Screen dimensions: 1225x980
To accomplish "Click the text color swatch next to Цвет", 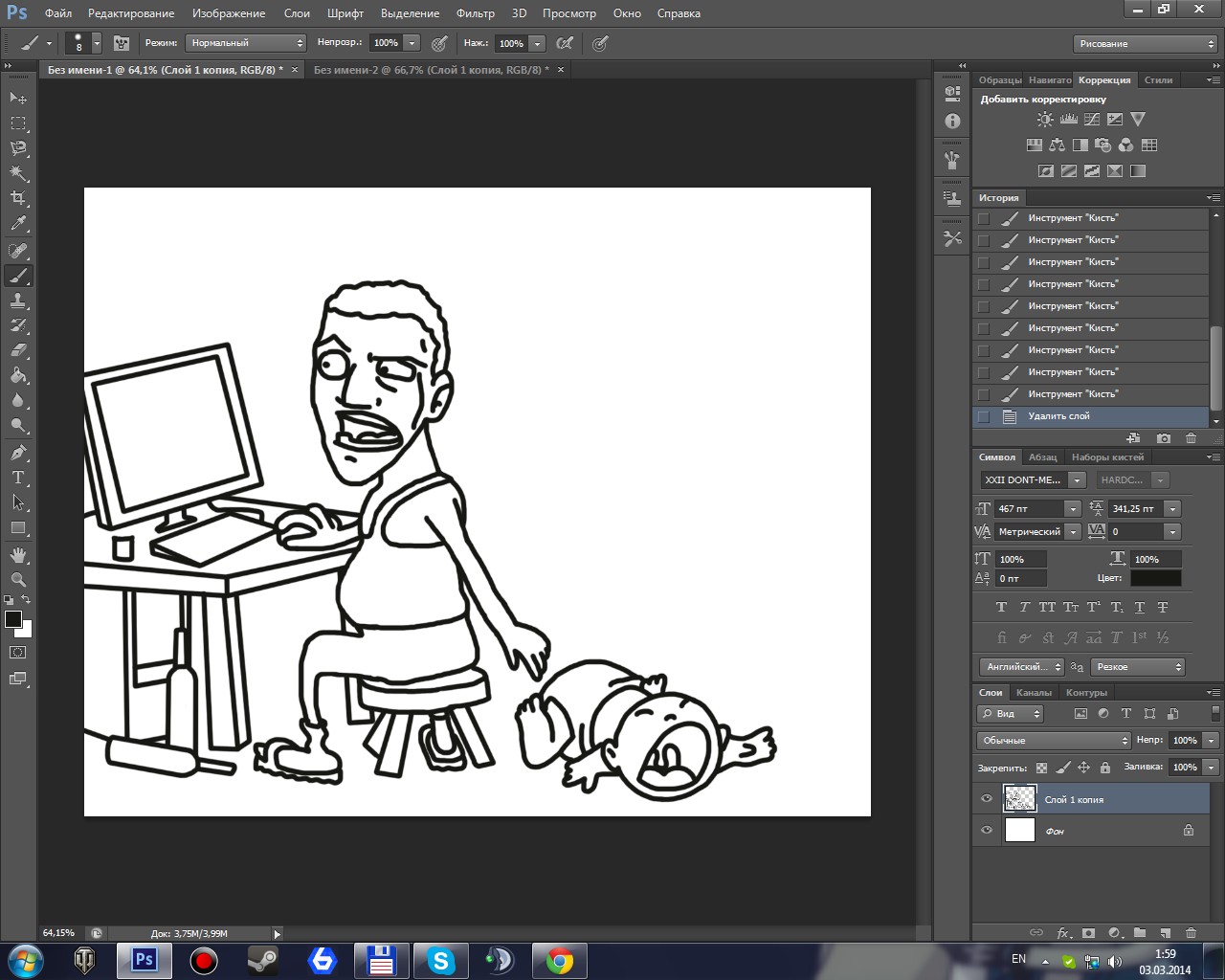I will click(x=1155, y=578).
